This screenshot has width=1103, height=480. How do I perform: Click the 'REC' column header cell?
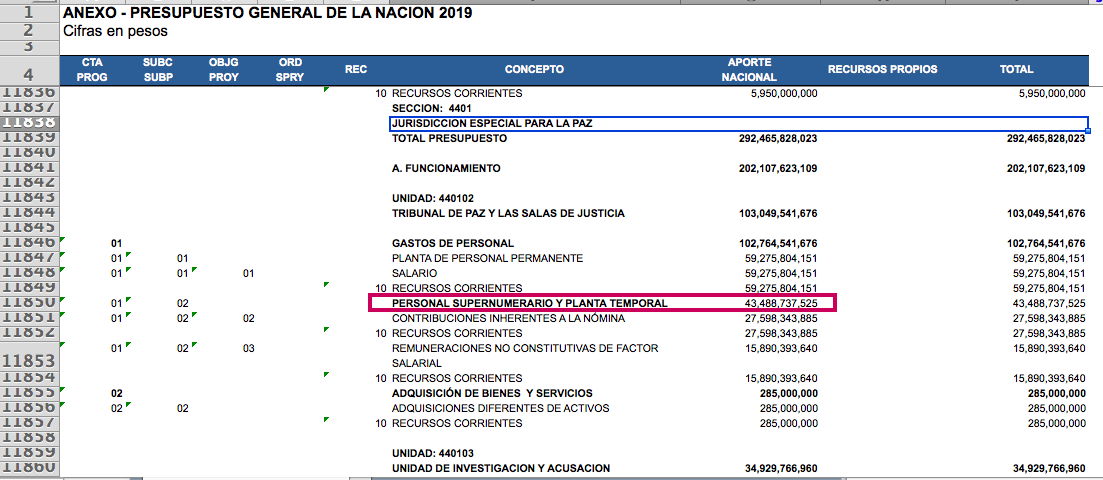coord(356,70)
